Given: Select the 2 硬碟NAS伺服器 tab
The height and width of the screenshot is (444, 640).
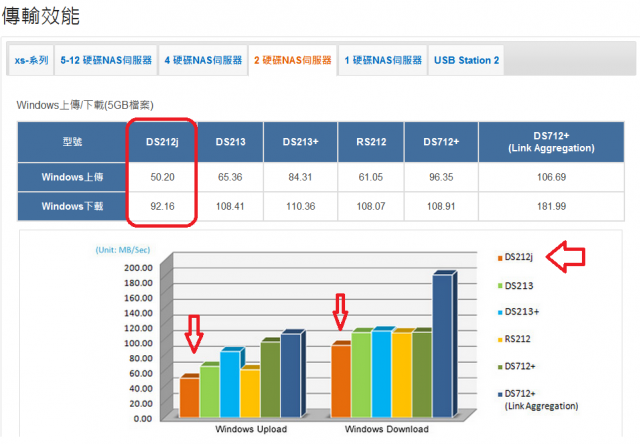Looking at the screenshot, I should (x=293, y=60).
